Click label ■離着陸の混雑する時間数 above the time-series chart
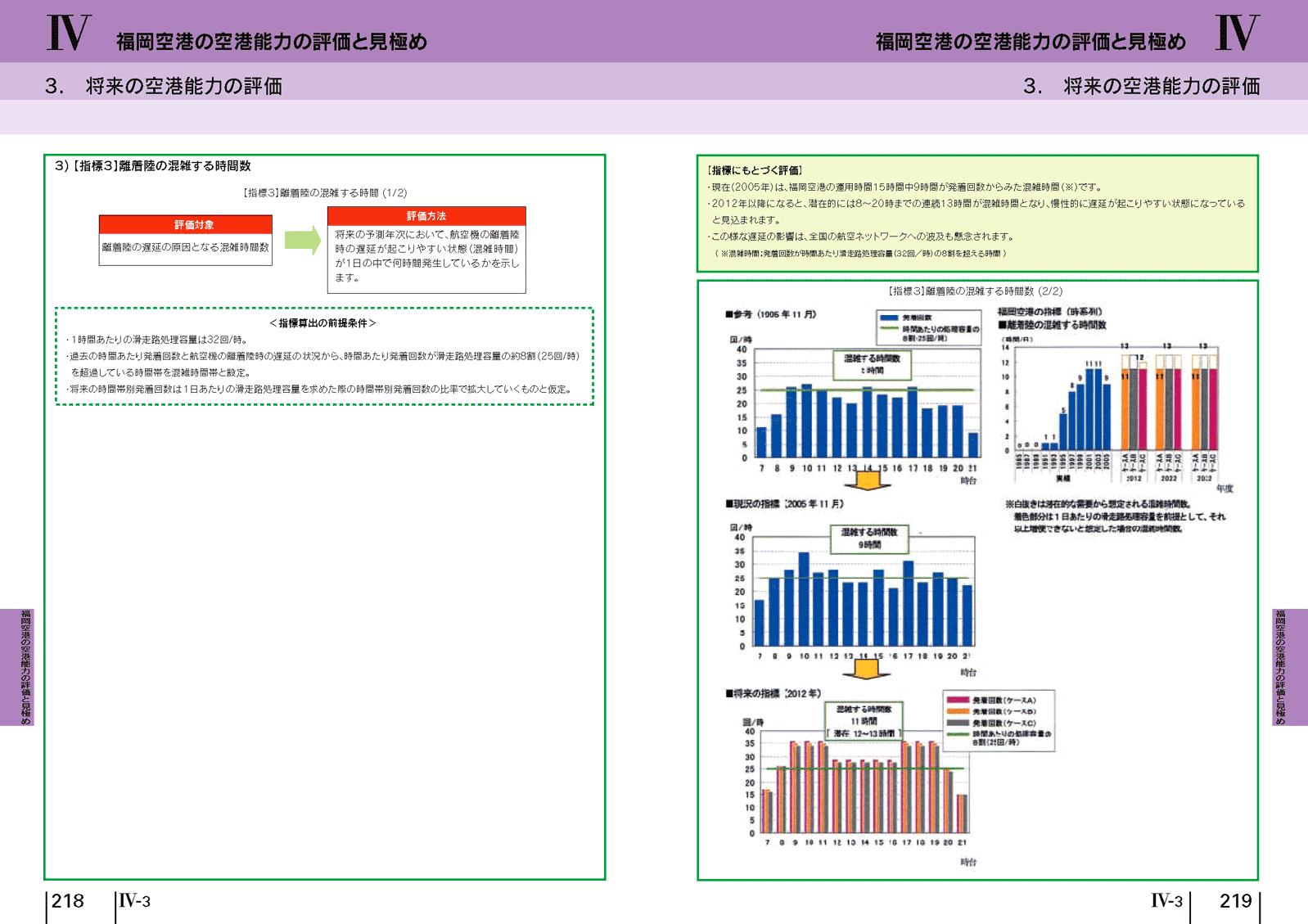The image size is (1308, 924). 1052,325
